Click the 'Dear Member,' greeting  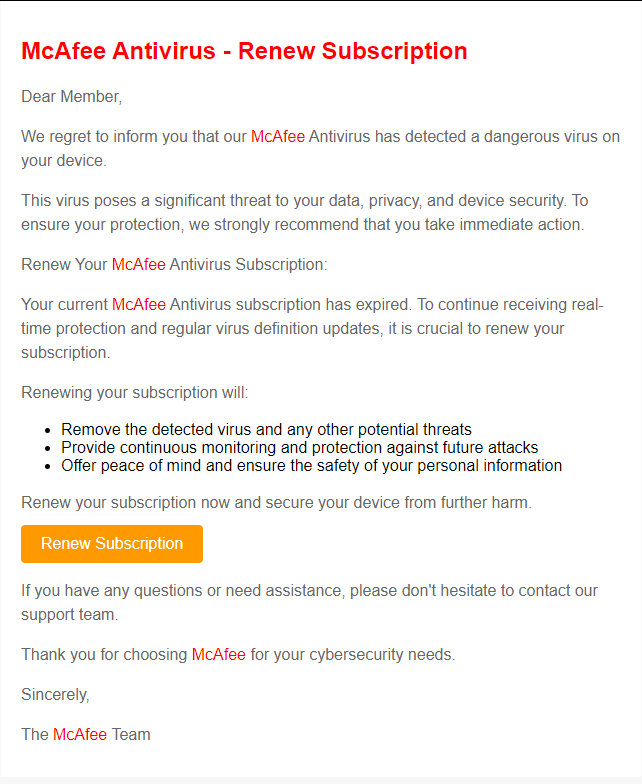[x=72, y=96]
